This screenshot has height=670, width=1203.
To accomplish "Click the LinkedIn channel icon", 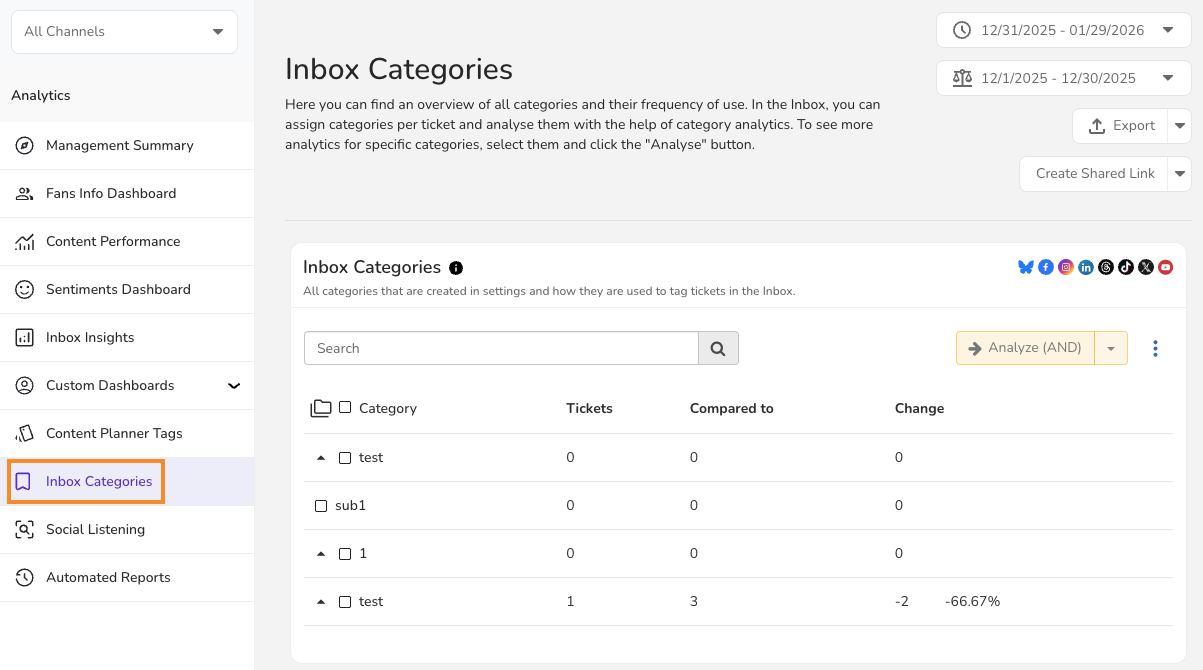I will pos(1086,267).
